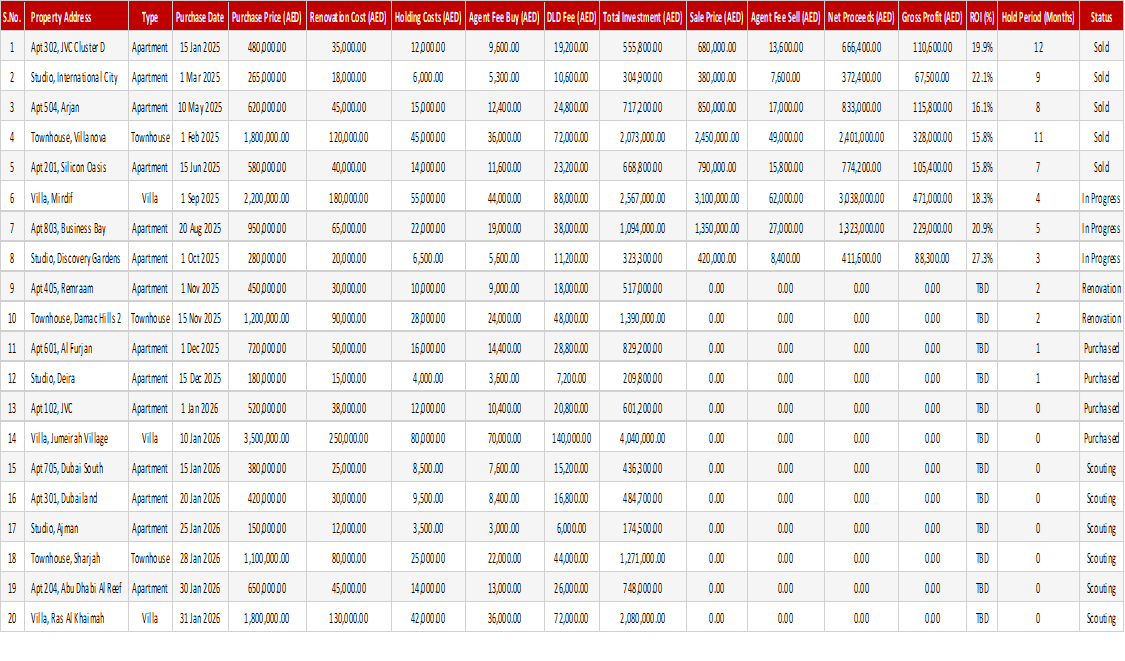Select 'Apt 803, Business Bay' cell
The image size is (1125, 661).
click(x=76, y=228)
